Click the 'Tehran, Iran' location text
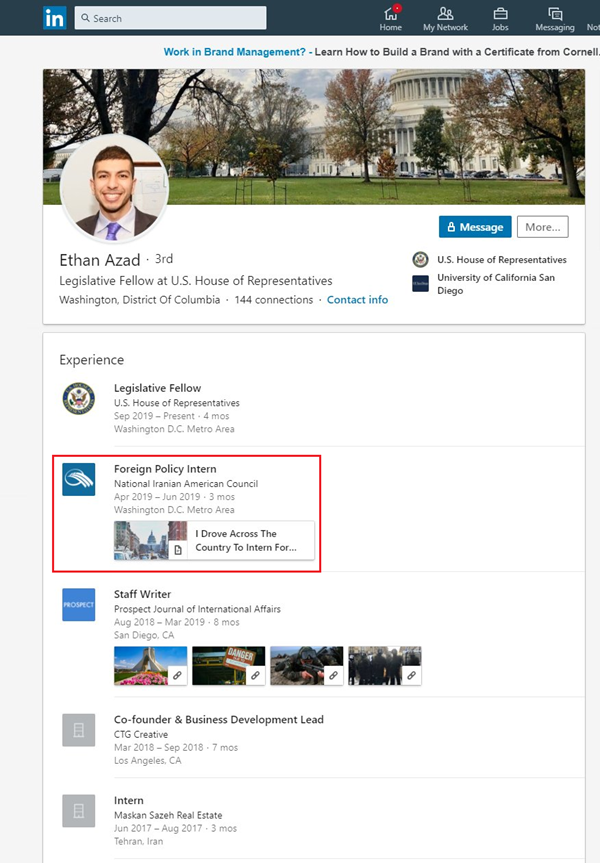The image size is (600, 863). 138,841
